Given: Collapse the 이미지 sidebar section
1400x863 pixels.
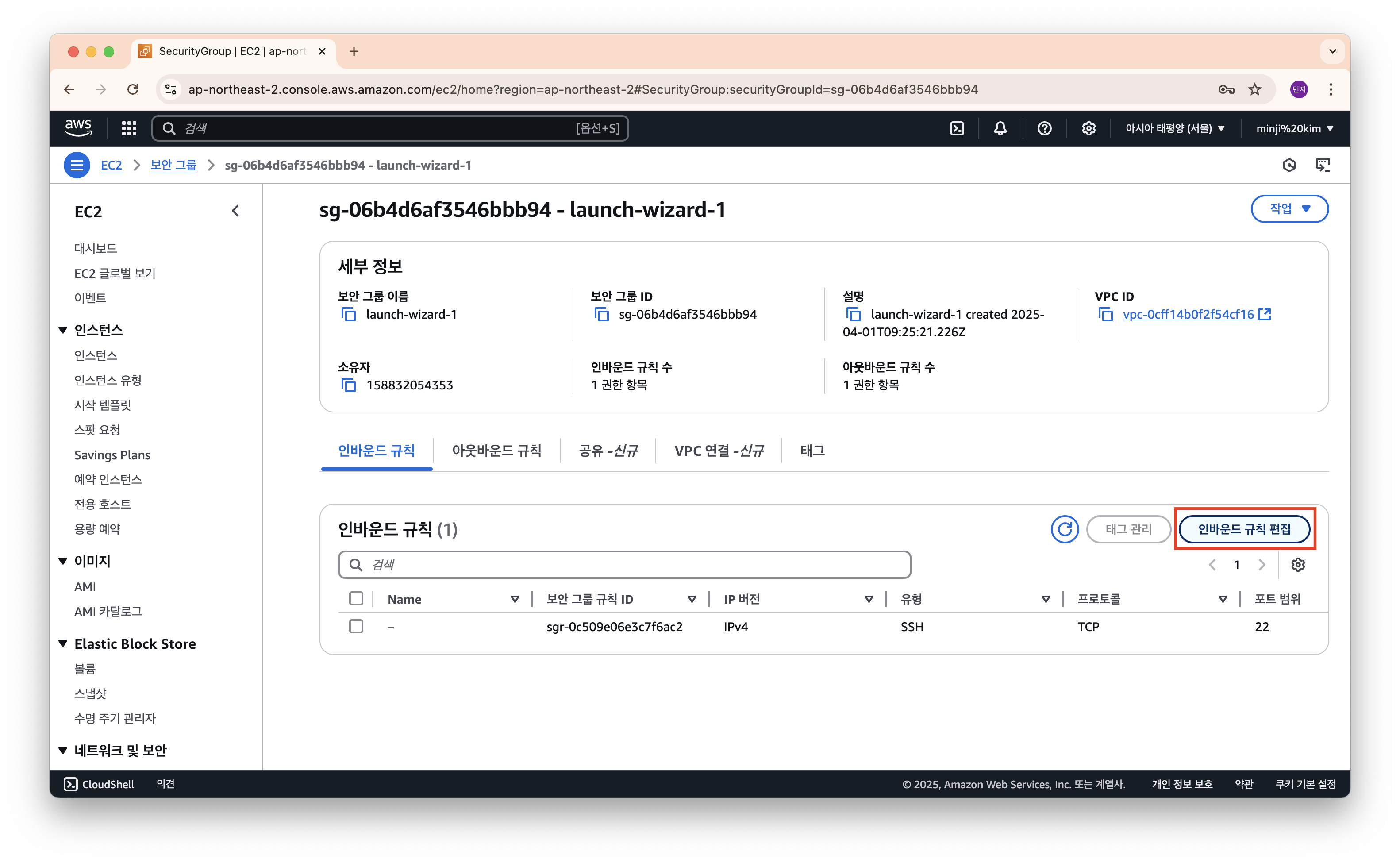Looking at the screenshot, I should point(63,561).
